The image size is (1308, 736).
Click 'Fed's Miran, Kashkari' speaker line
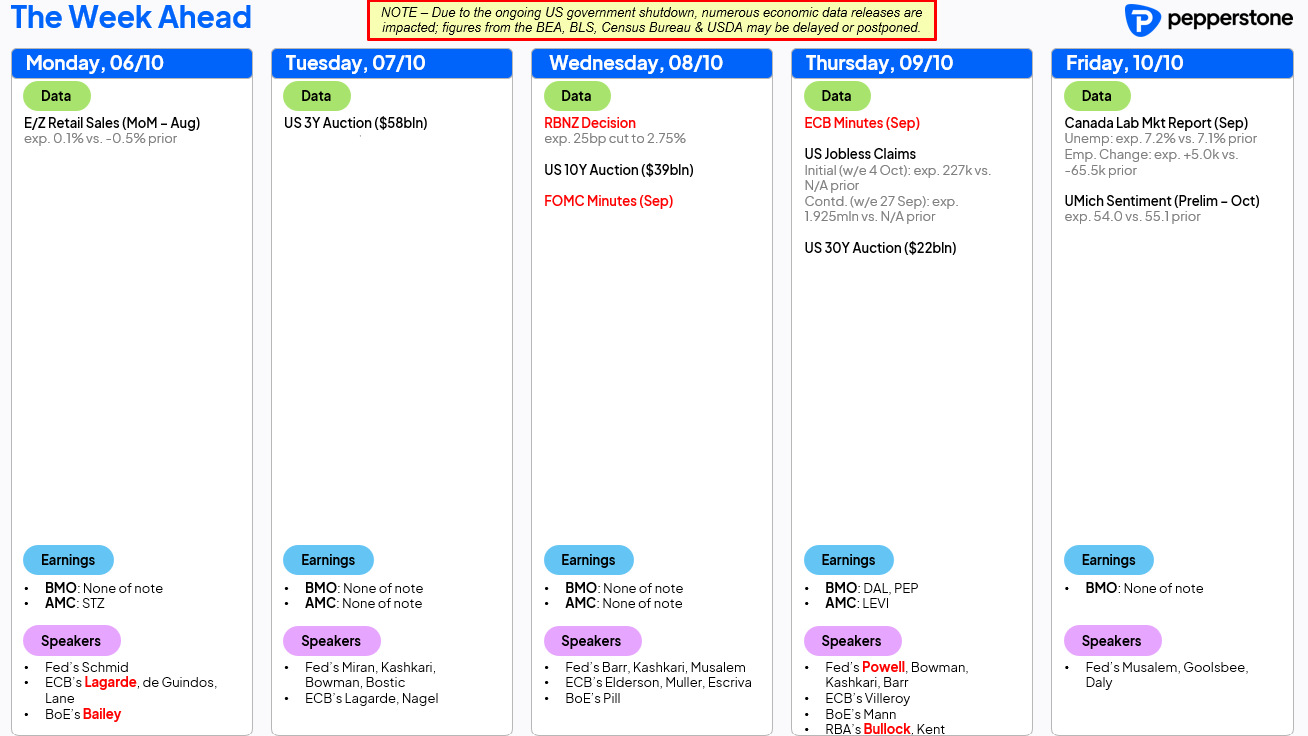(370, 668)
